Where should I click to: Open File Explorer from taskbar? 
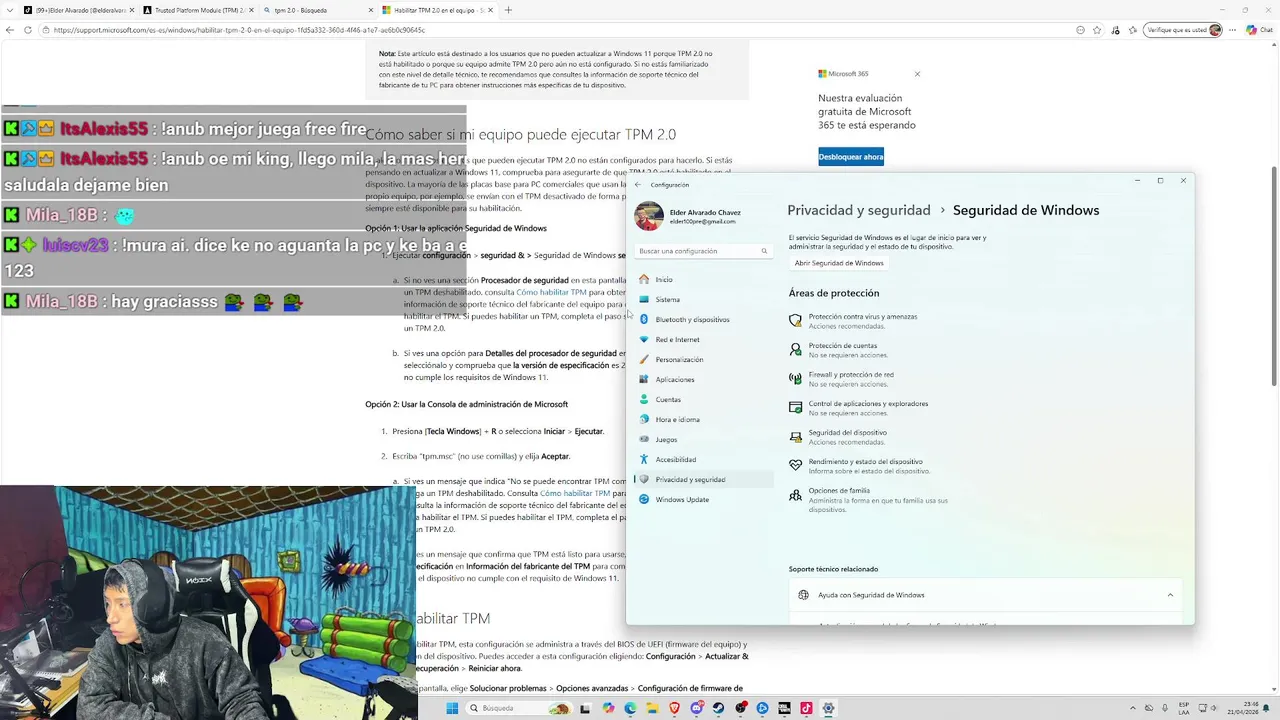click(x=652, y=708)
